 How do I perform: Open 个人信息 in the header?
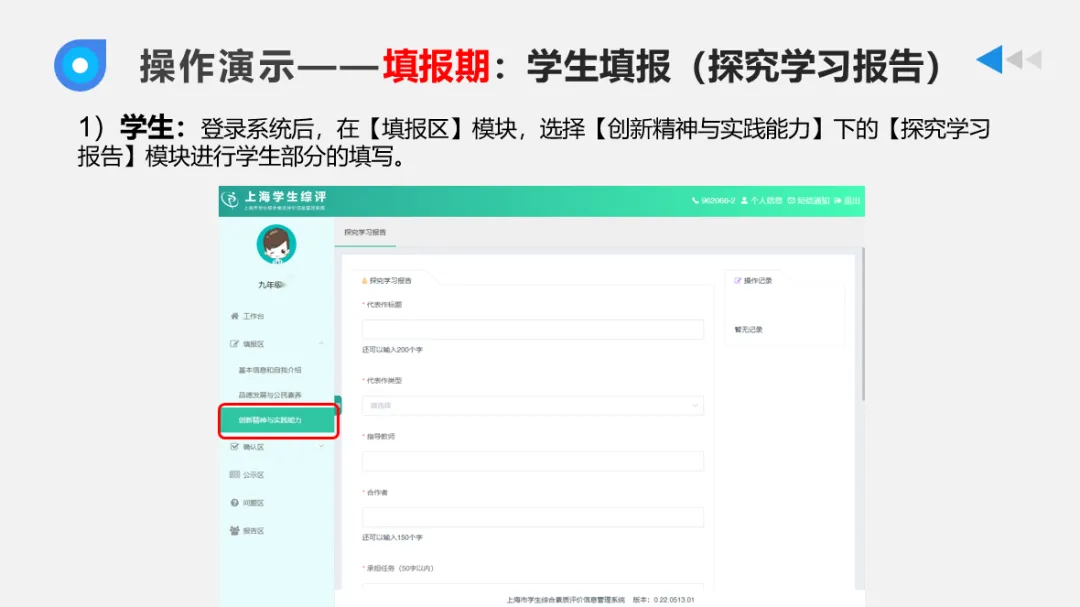click(x=761, y=200)
